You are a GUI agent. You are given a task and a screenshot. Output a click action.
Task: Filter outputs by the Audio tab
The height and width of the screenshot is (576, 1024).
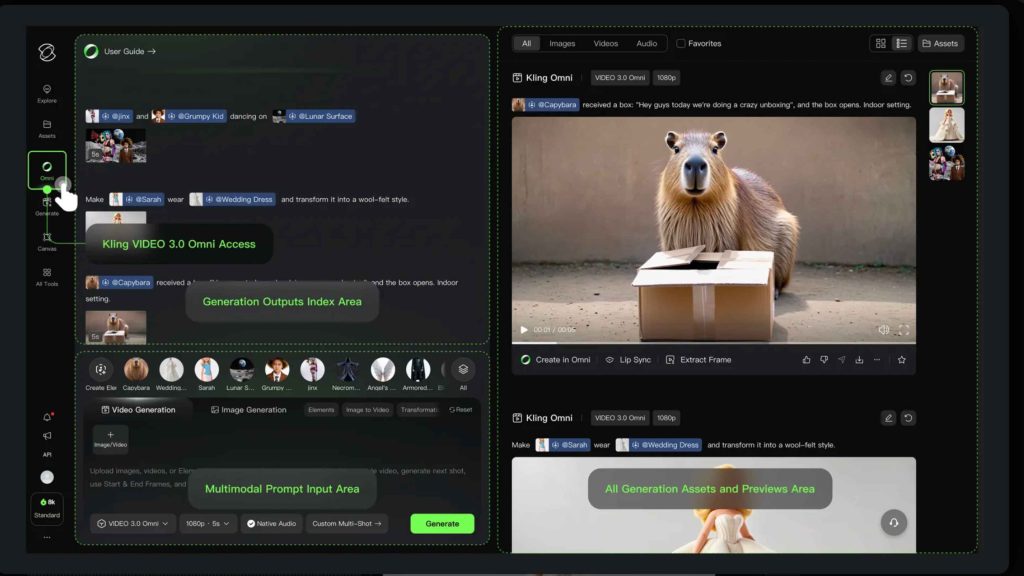pos(647,43)
